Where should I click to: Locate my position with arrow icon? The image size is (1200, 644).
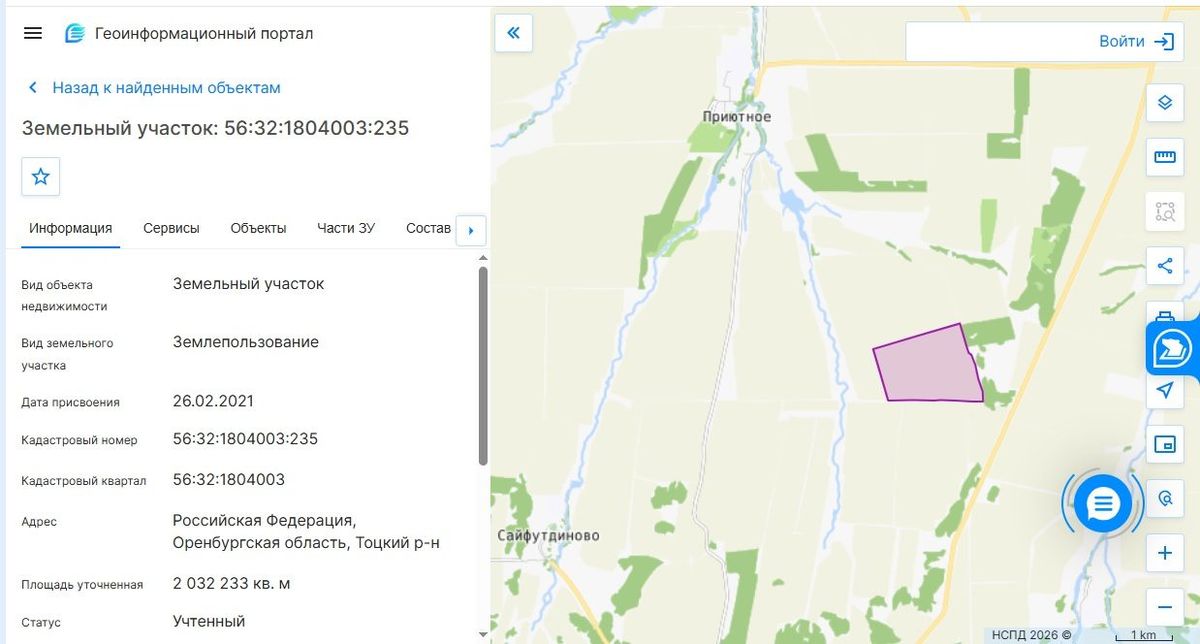point(1164,390)
